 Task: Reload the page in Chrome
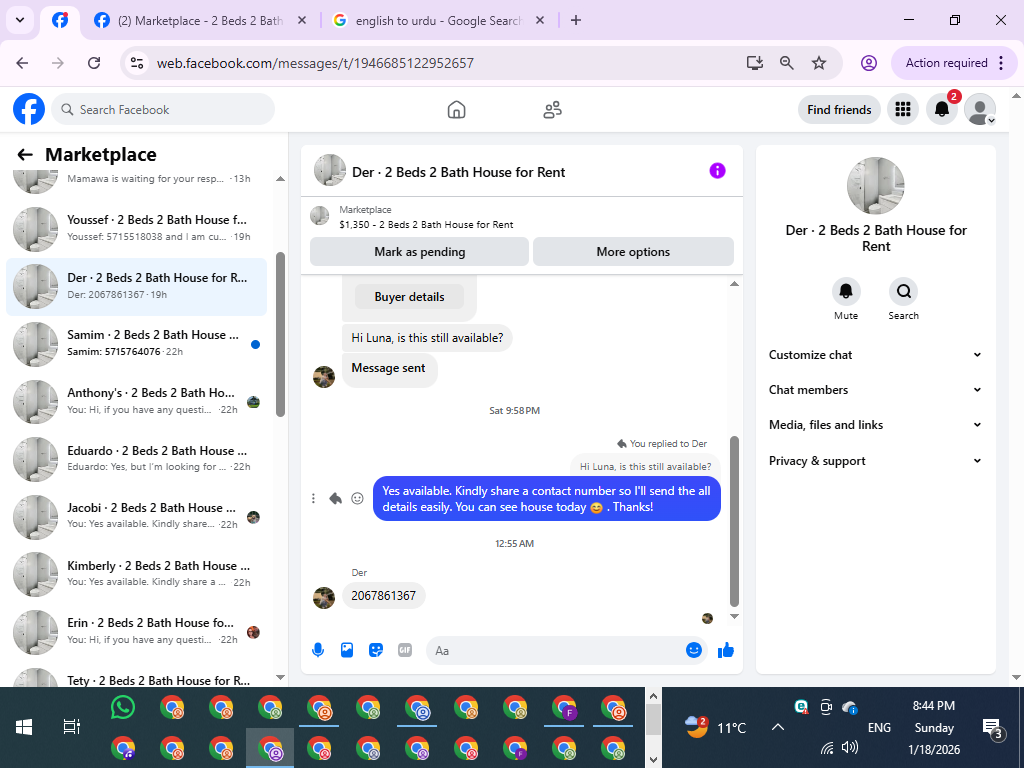coord(94,63)
